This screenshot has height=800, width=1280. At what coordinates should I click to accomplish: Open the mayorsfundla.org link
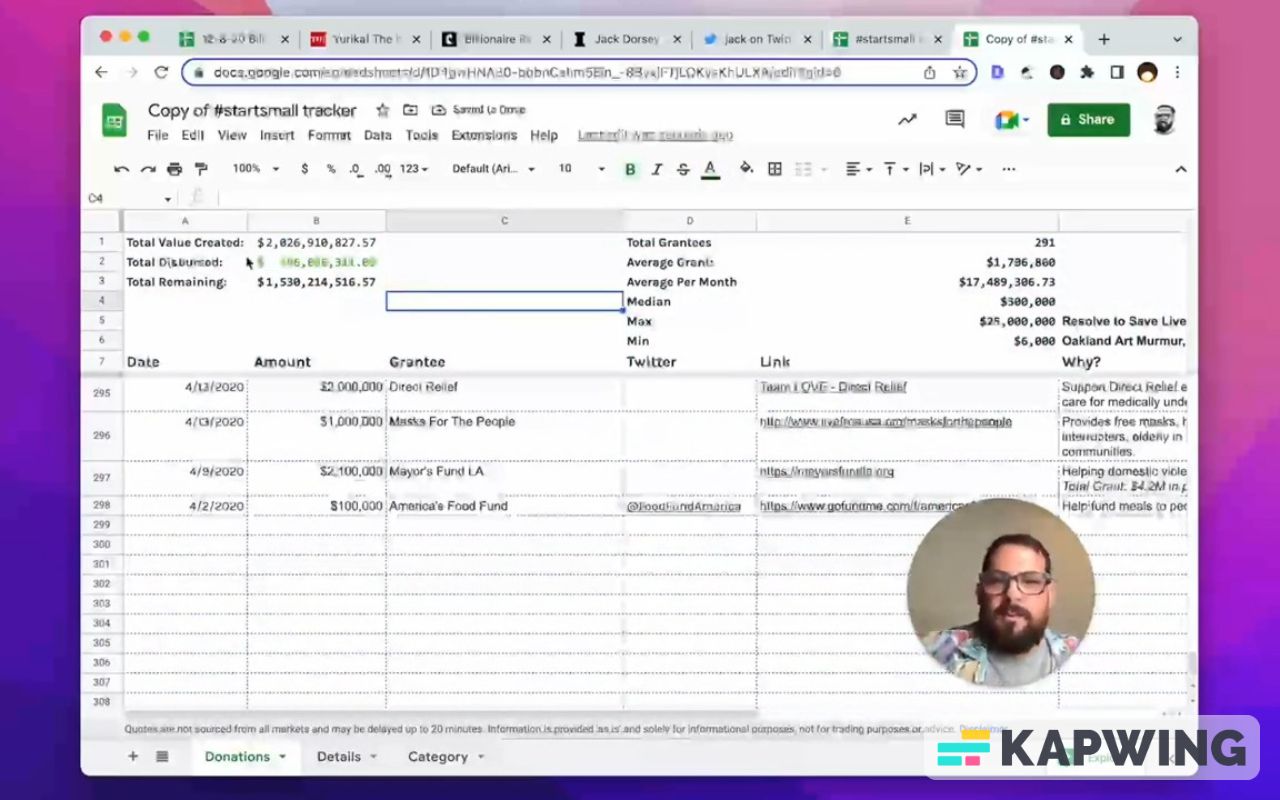[827, 471]
